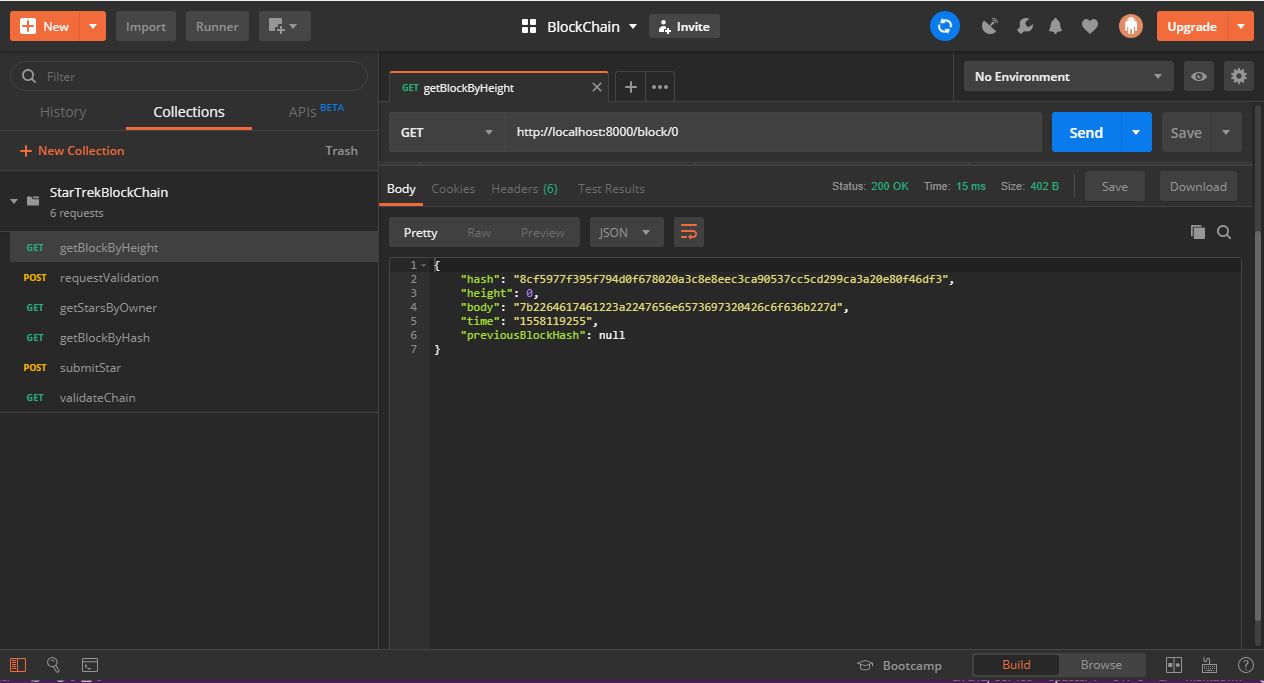Click the response Save button
1264x683 pixels.
click(x=1114, y=186)
